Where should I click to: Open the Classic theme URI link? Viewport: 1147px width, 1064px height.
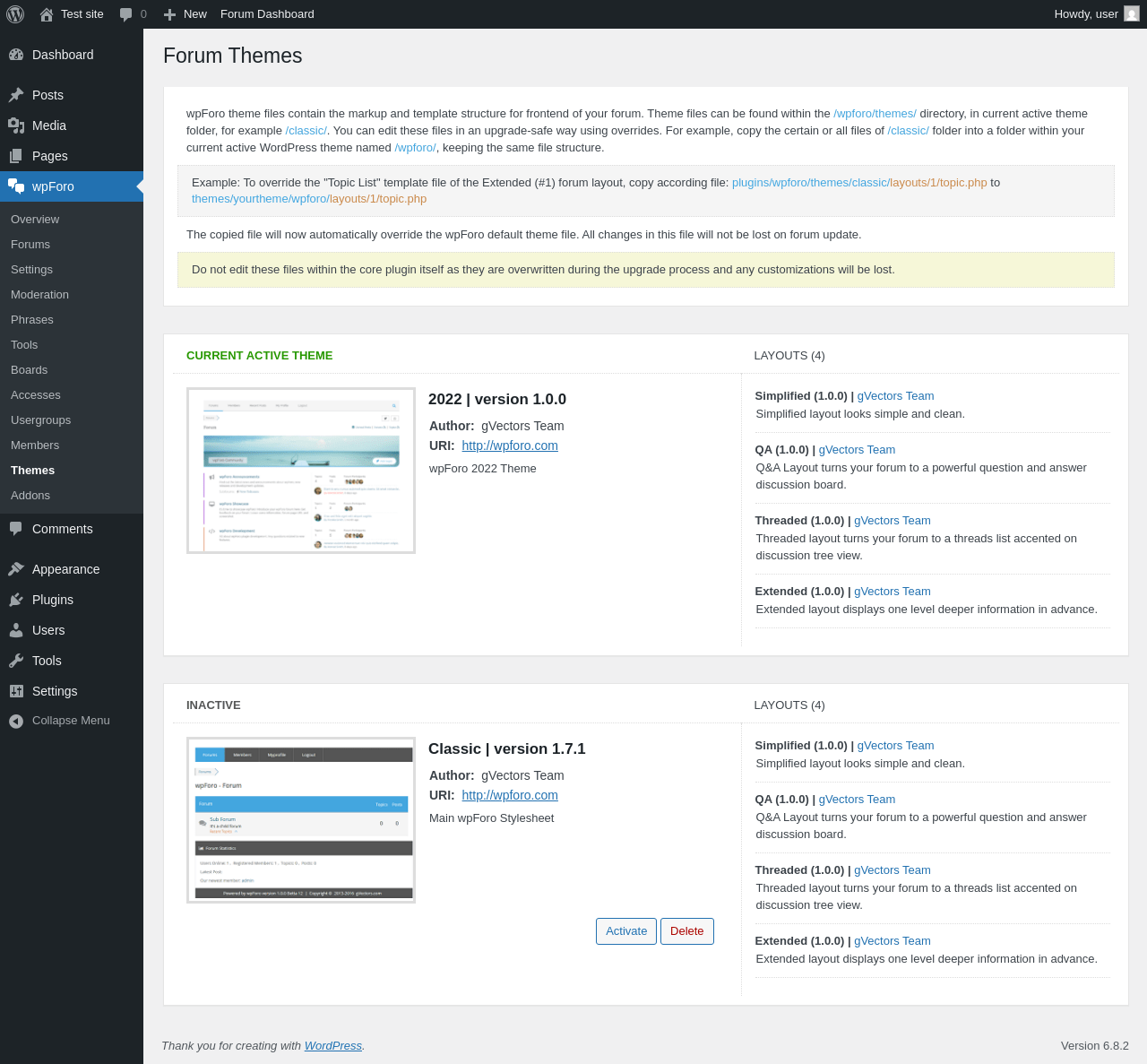[x=510, y=795]
